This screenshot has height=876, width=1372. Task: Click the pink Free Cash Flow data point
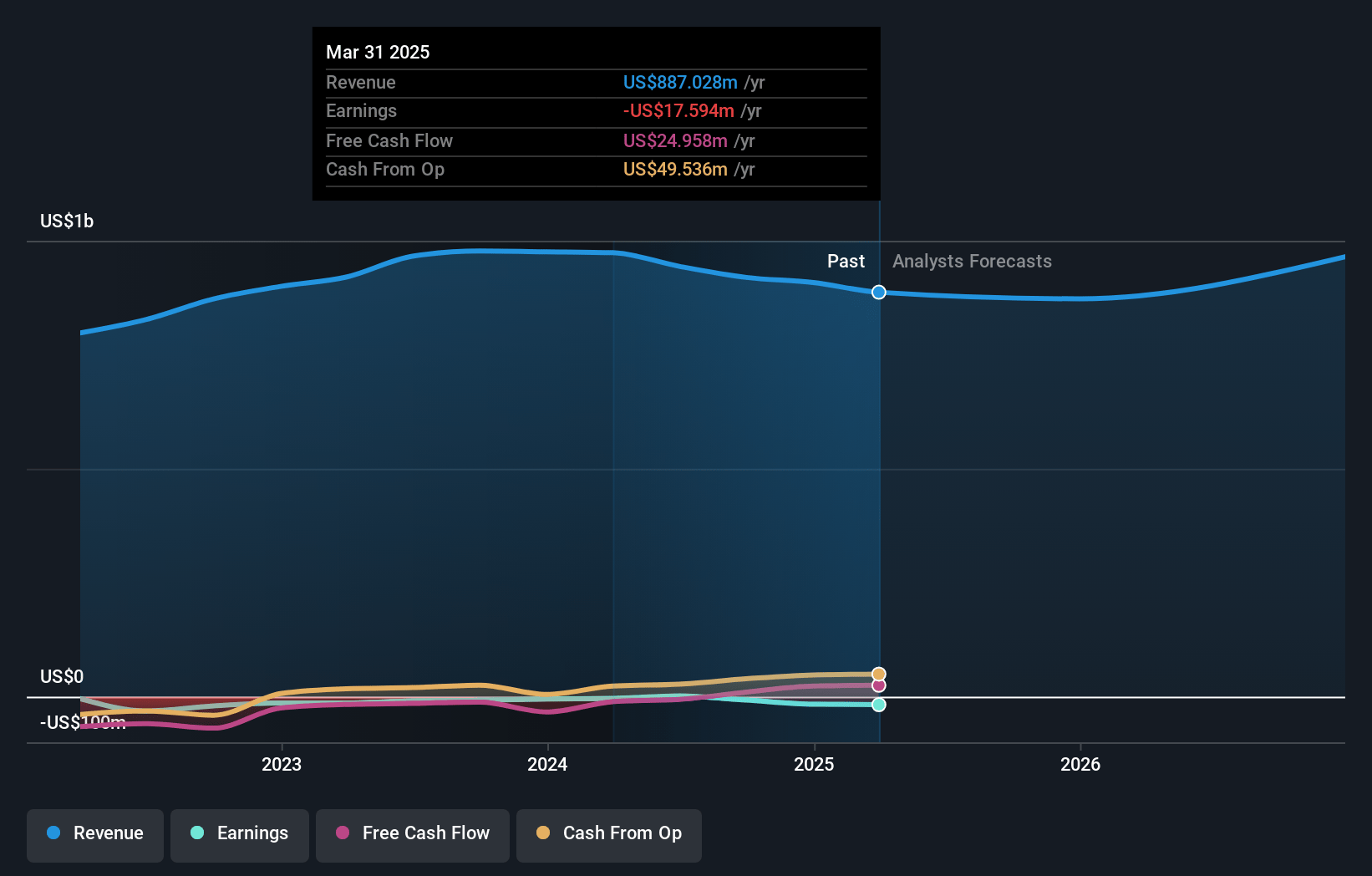tap(879, 685)
